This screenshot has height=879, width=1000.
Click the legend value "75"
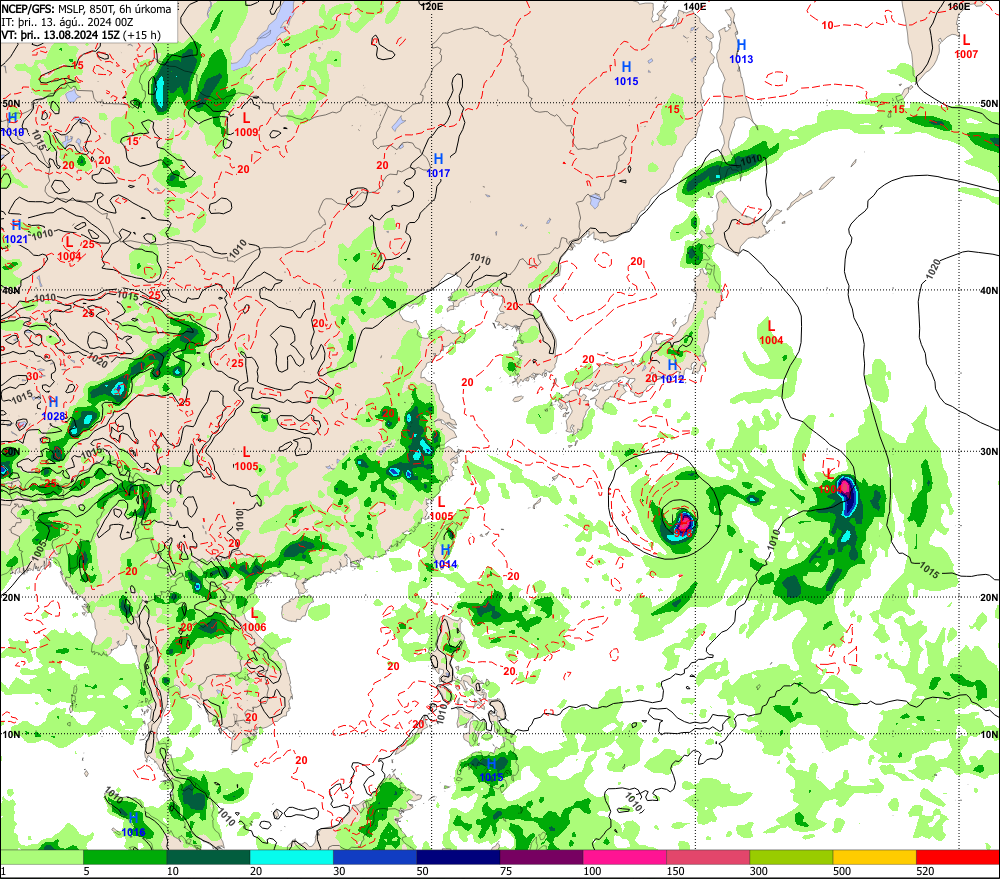pyautogui.click(x=506, y=871)
